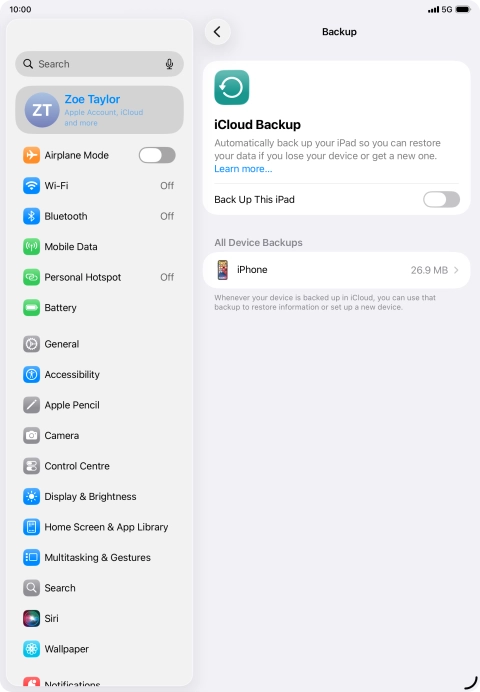
Task: Open Display & Brightness settings
Action: [99, 496]
